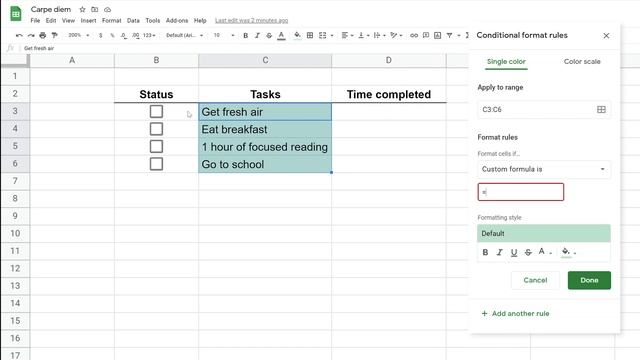Click the Cancel button in rules panel

pyautogui.click(x=535, y=280)
